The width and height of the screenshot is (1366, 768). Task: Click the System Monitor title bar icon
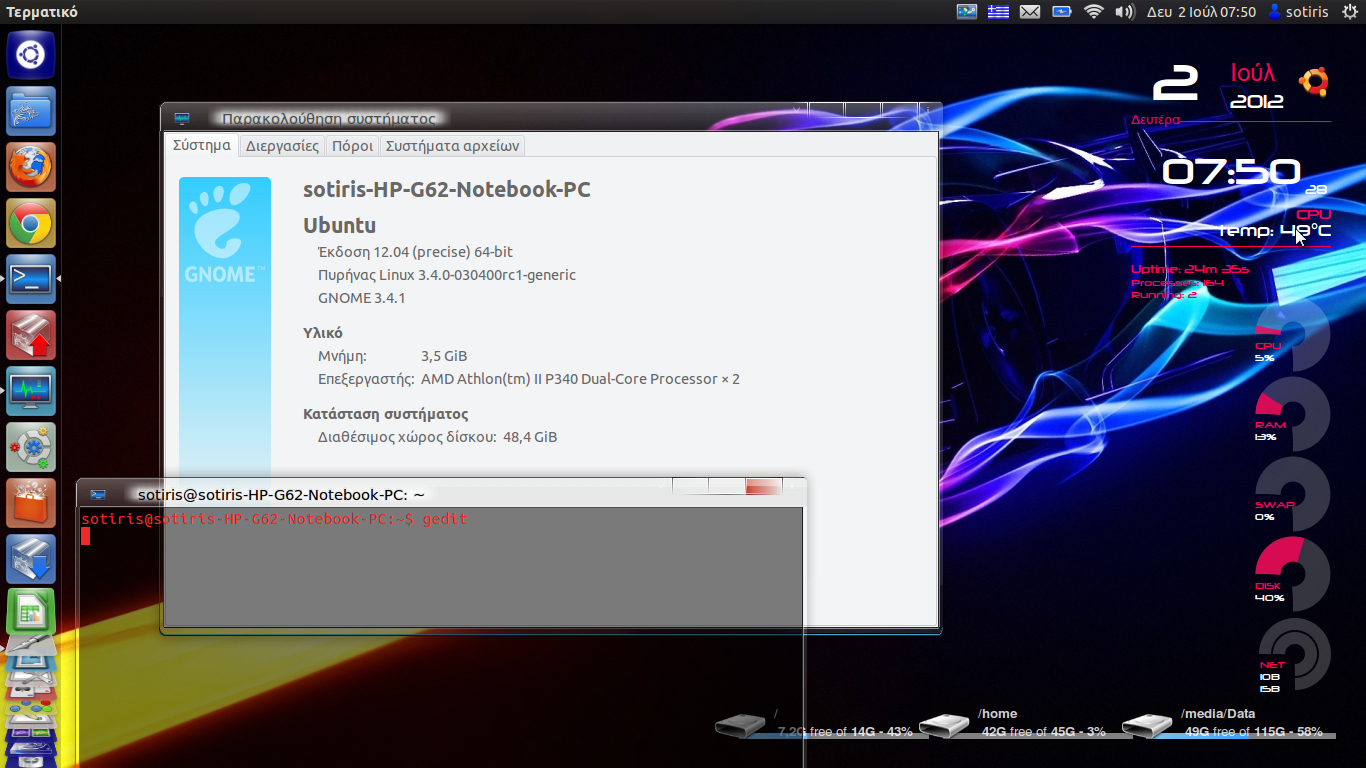click(181, 118)
